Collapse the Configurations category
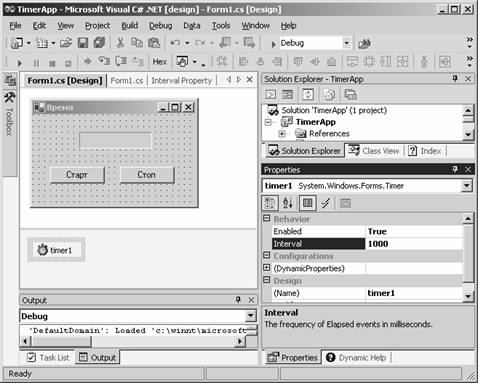Viewport: 478px width, 383px height. click(x=266, y=255)
